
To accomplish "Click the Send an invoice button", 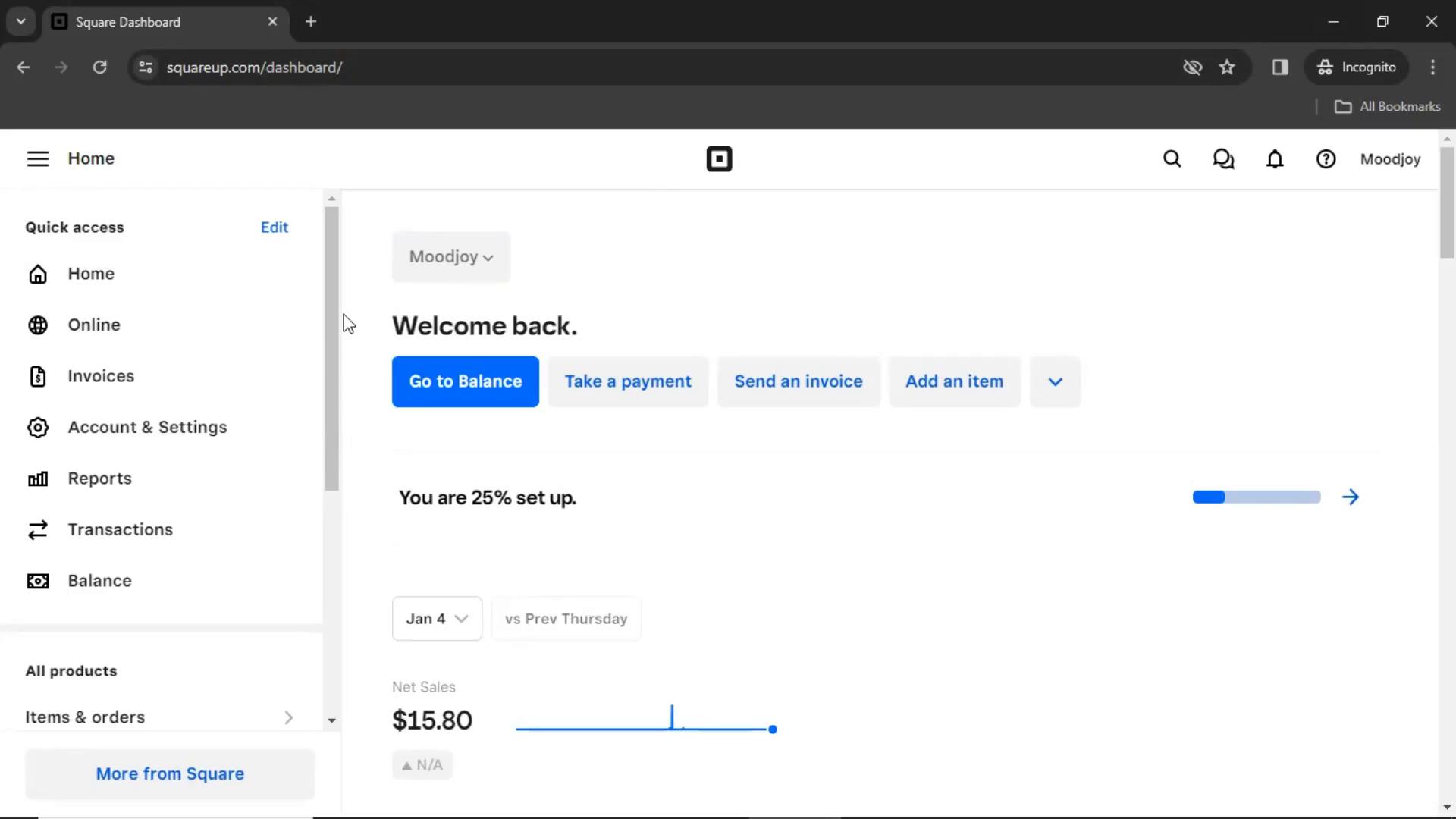I will coord(798,381).
